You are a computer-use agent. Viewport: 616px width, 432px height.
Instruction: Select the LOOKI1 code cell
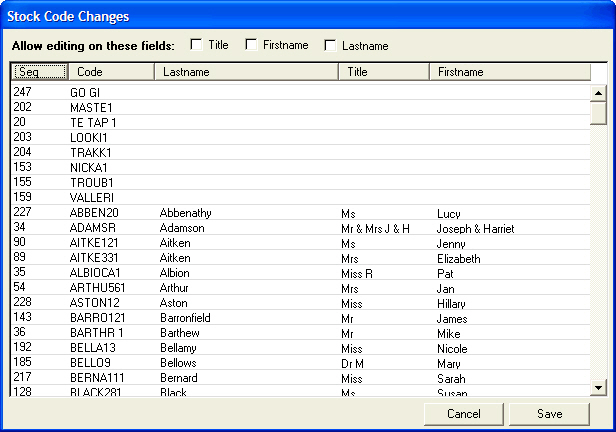tap(89, 138)
